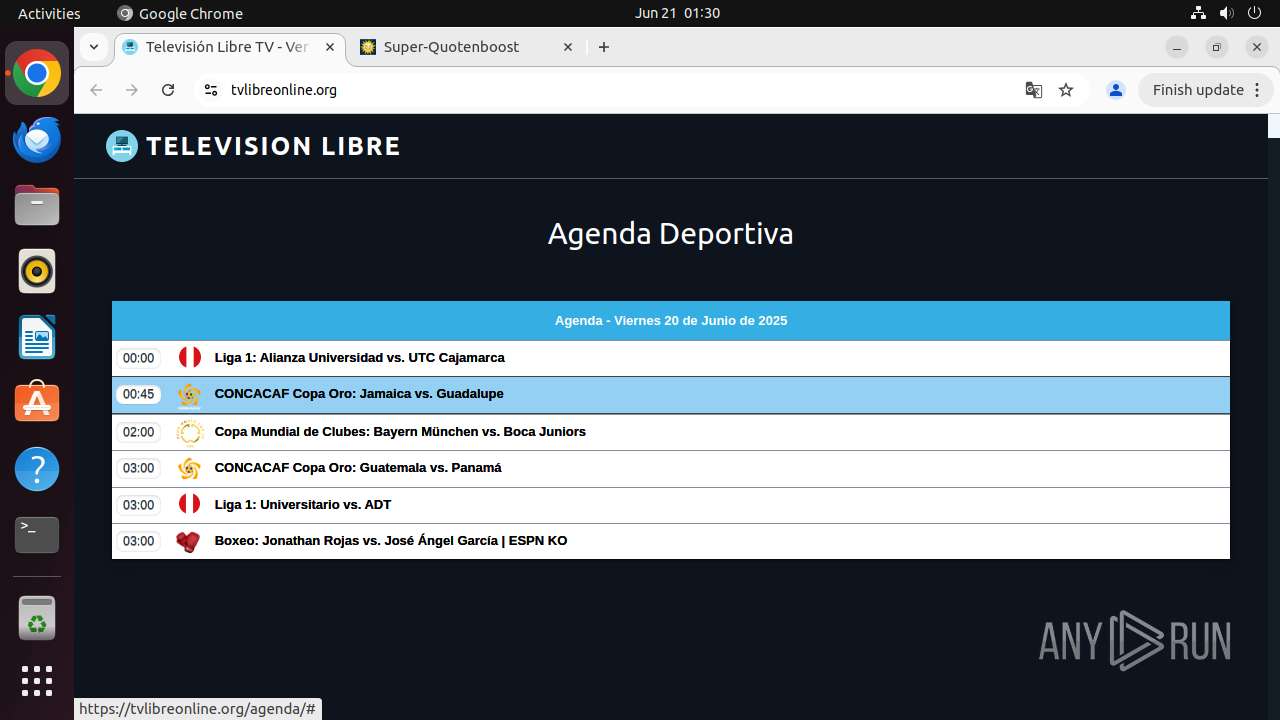Open the Trash icon in the dock

37,618
